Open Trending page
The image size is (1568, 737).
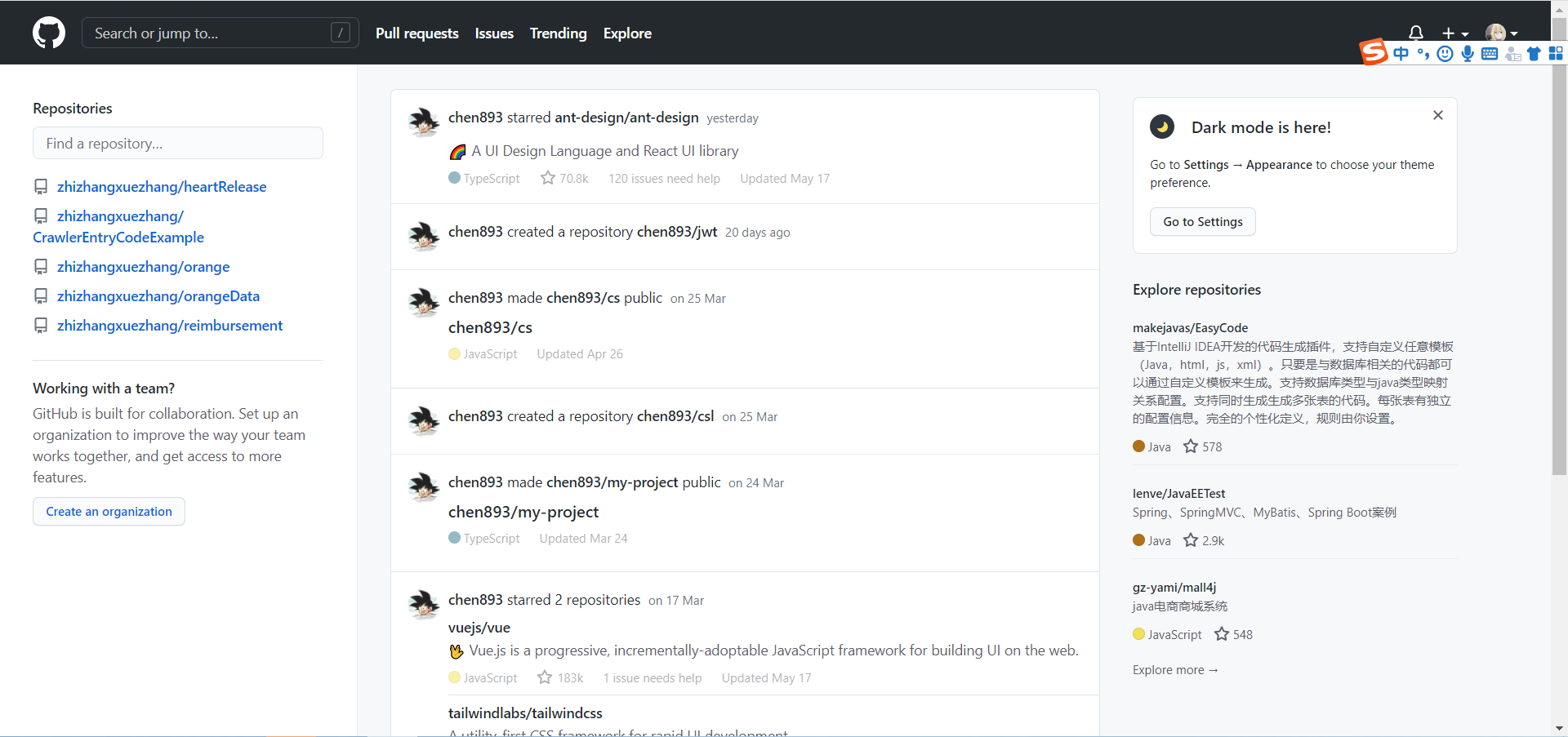click(558, 33)
